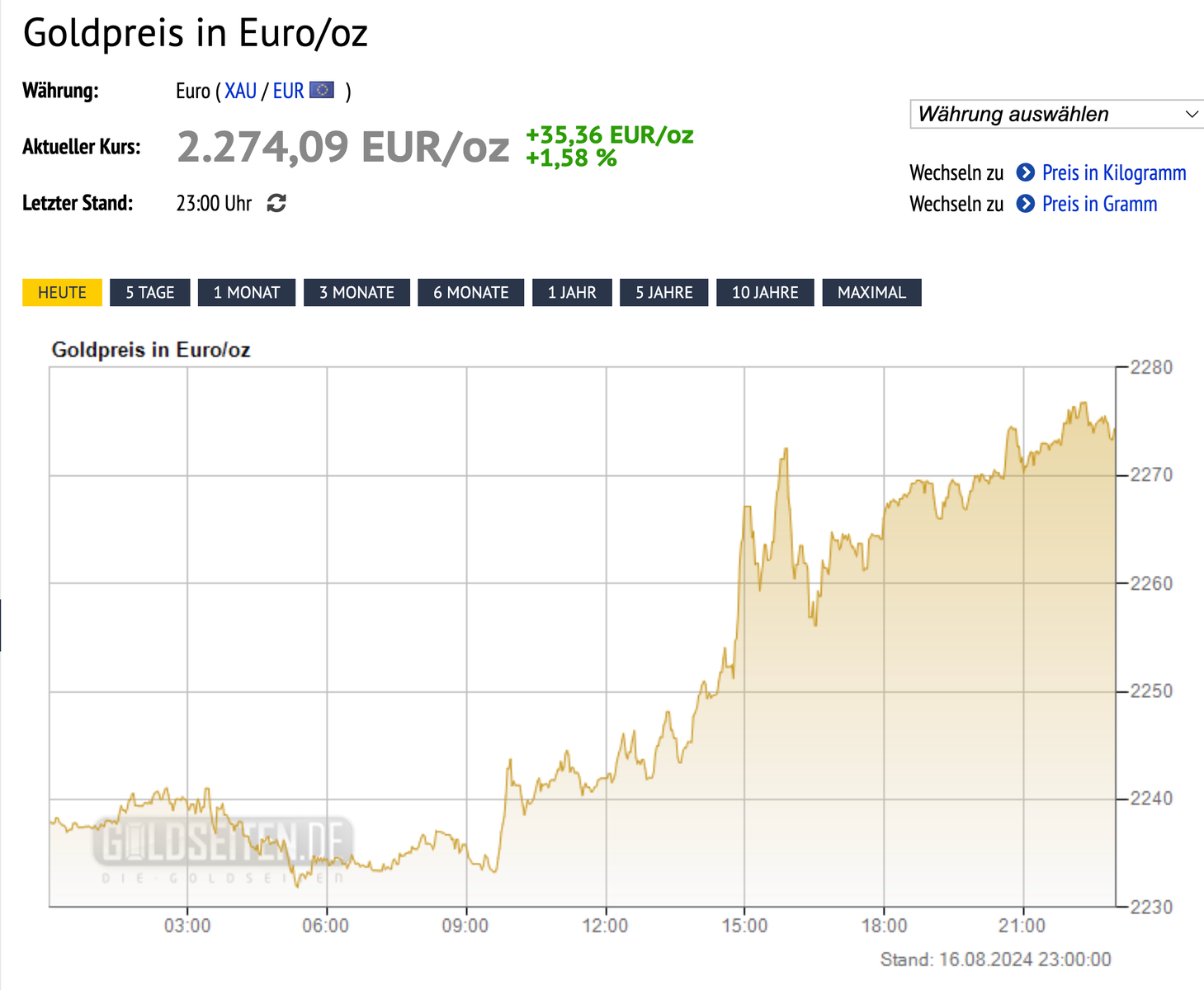Click the refresh price icon

click(x=276, y=203)
